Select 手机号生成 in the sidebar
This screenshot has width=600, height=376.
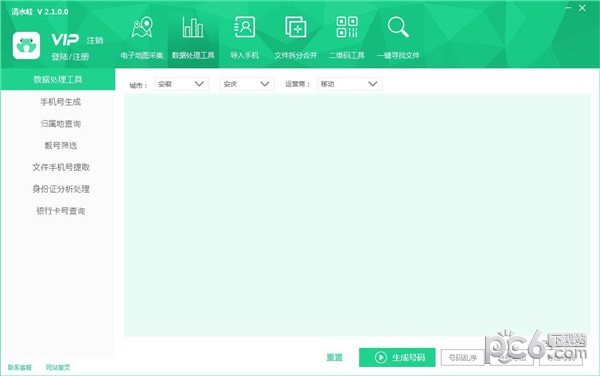pos(60,102)
